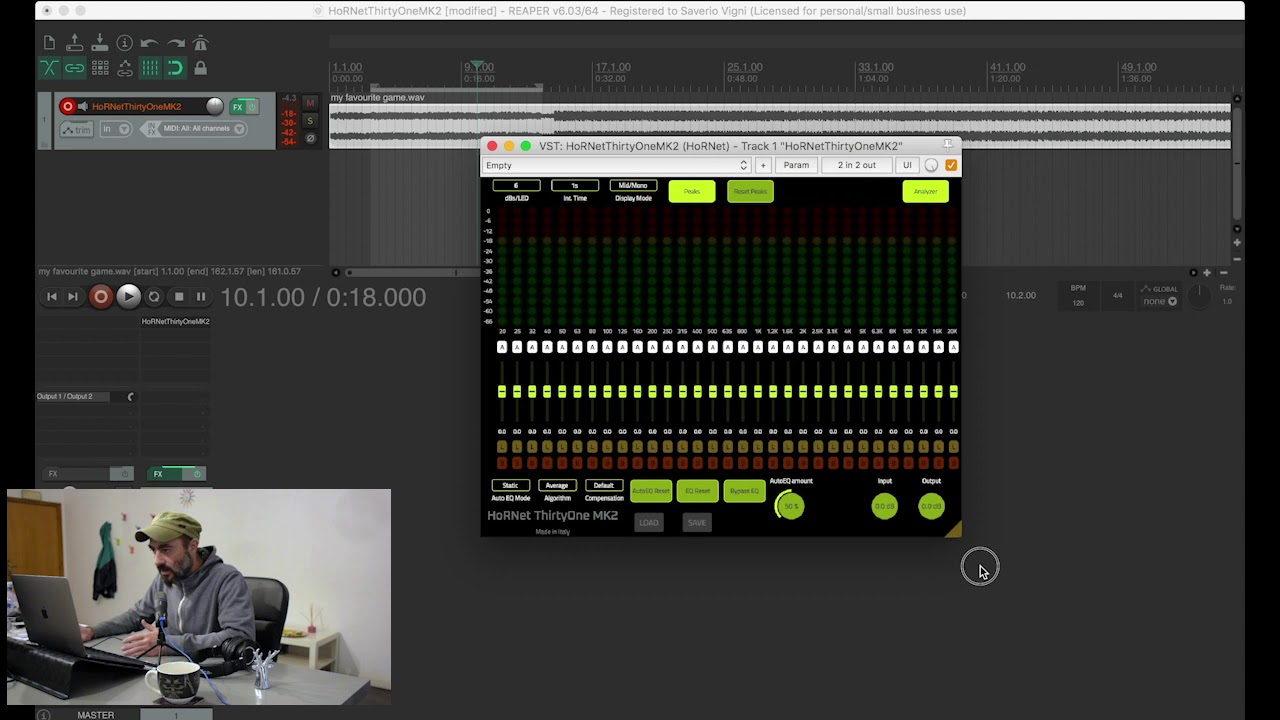1280x720 pixels.
Task: Arm track HoRNetThirtyOneMK2 for recording
Action: 68,106
